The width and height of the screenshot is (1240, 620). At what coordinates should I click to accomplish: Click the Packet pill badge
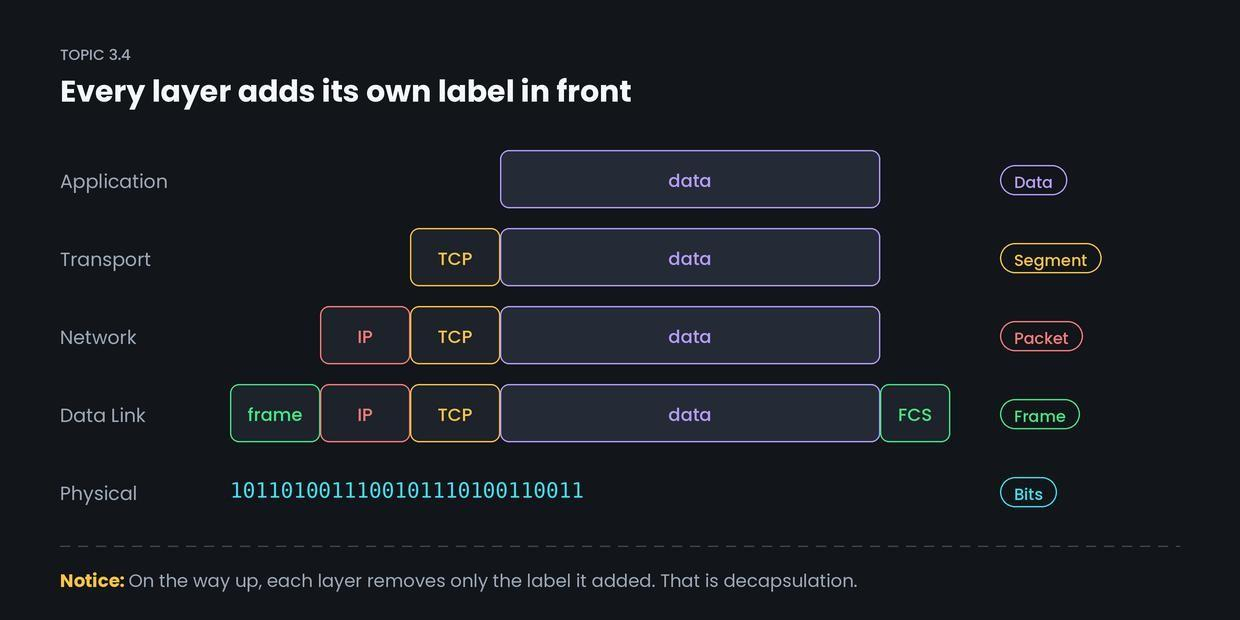pyautogui.click(x=1041, y=337)
